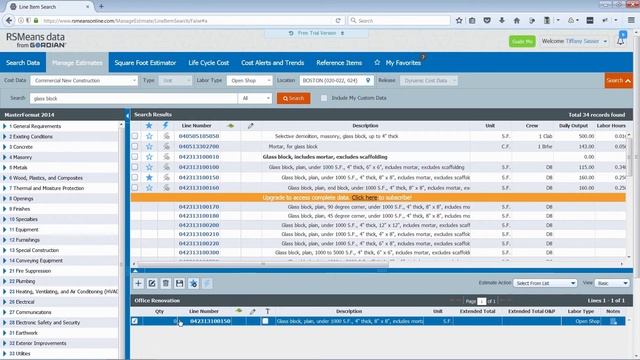640x360 pixels.
Task: Open the Labor Type dropdown
Action: click(249, 80)
